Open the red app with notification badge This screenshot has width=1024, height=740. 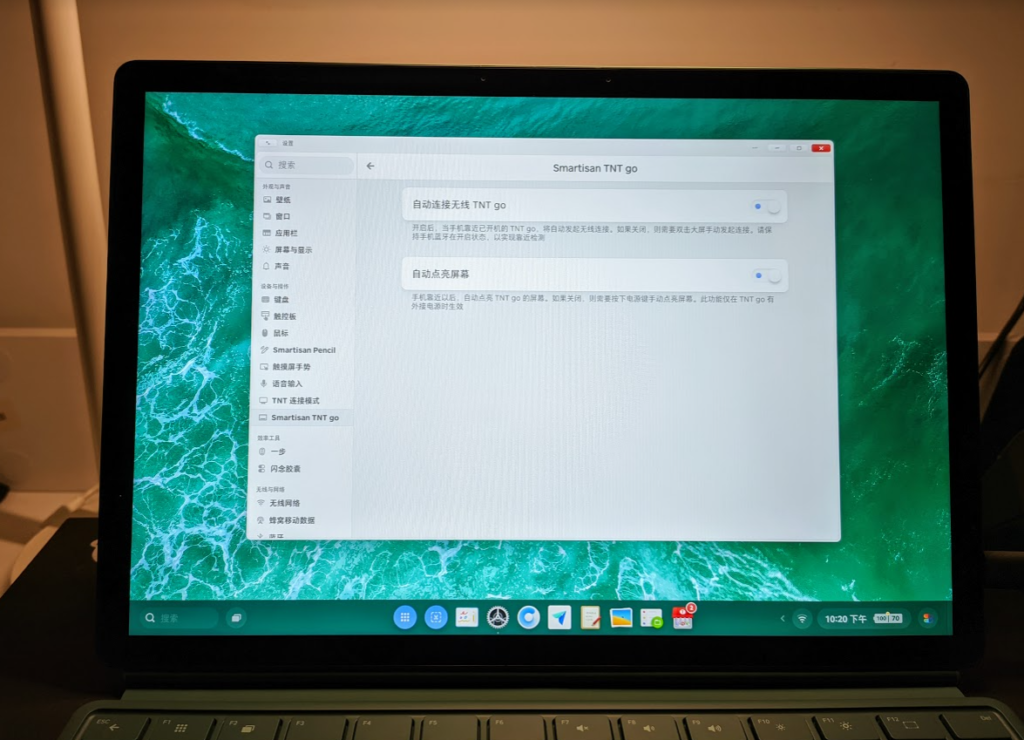pos(682,617)
